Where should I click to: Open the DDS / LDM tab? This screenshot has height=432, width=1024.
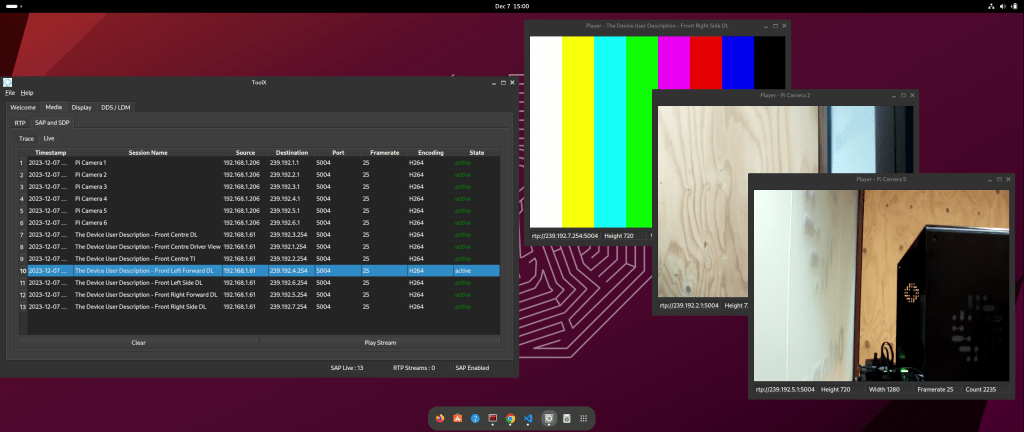click(116, 108)
